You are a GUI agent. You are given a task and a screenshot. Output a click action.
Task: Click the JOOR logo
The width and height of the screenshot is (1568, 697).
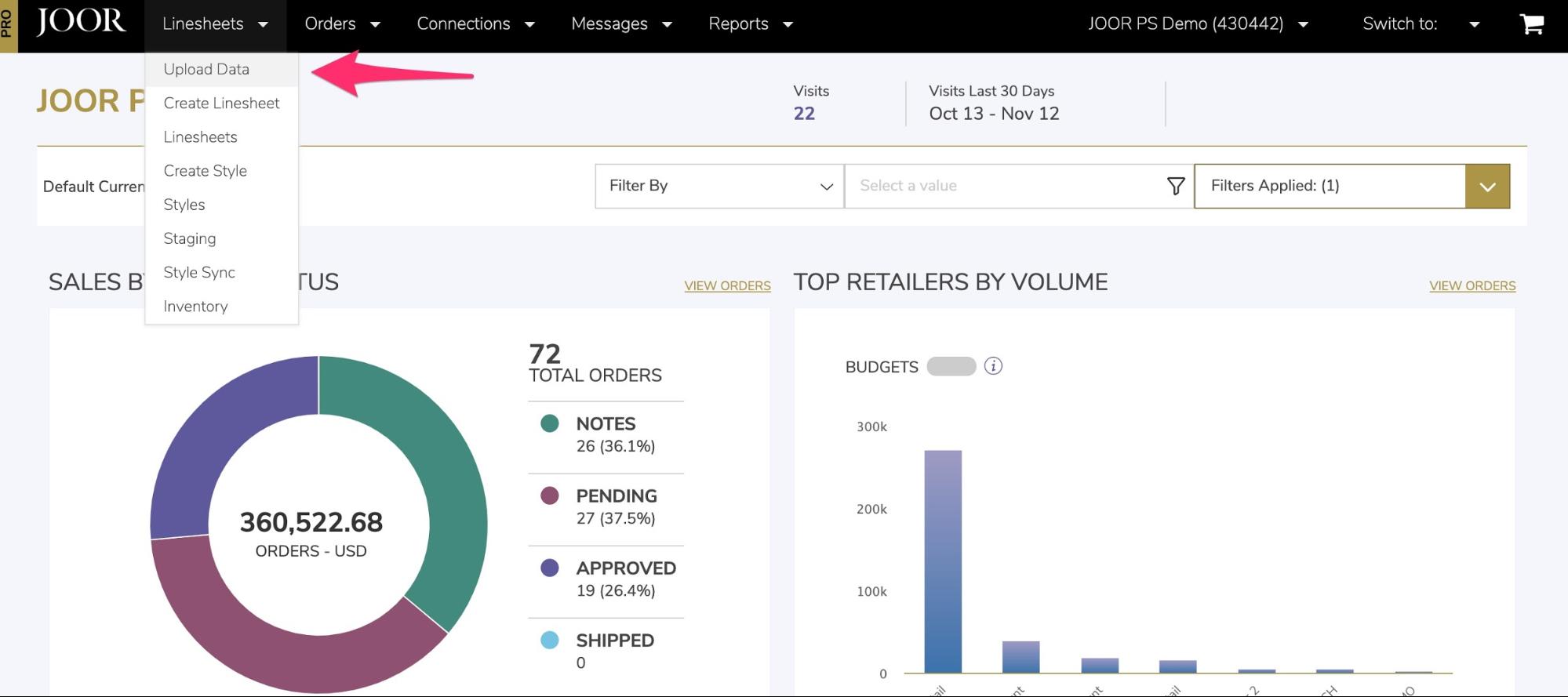pyautogui.click(x=81, y=23)
